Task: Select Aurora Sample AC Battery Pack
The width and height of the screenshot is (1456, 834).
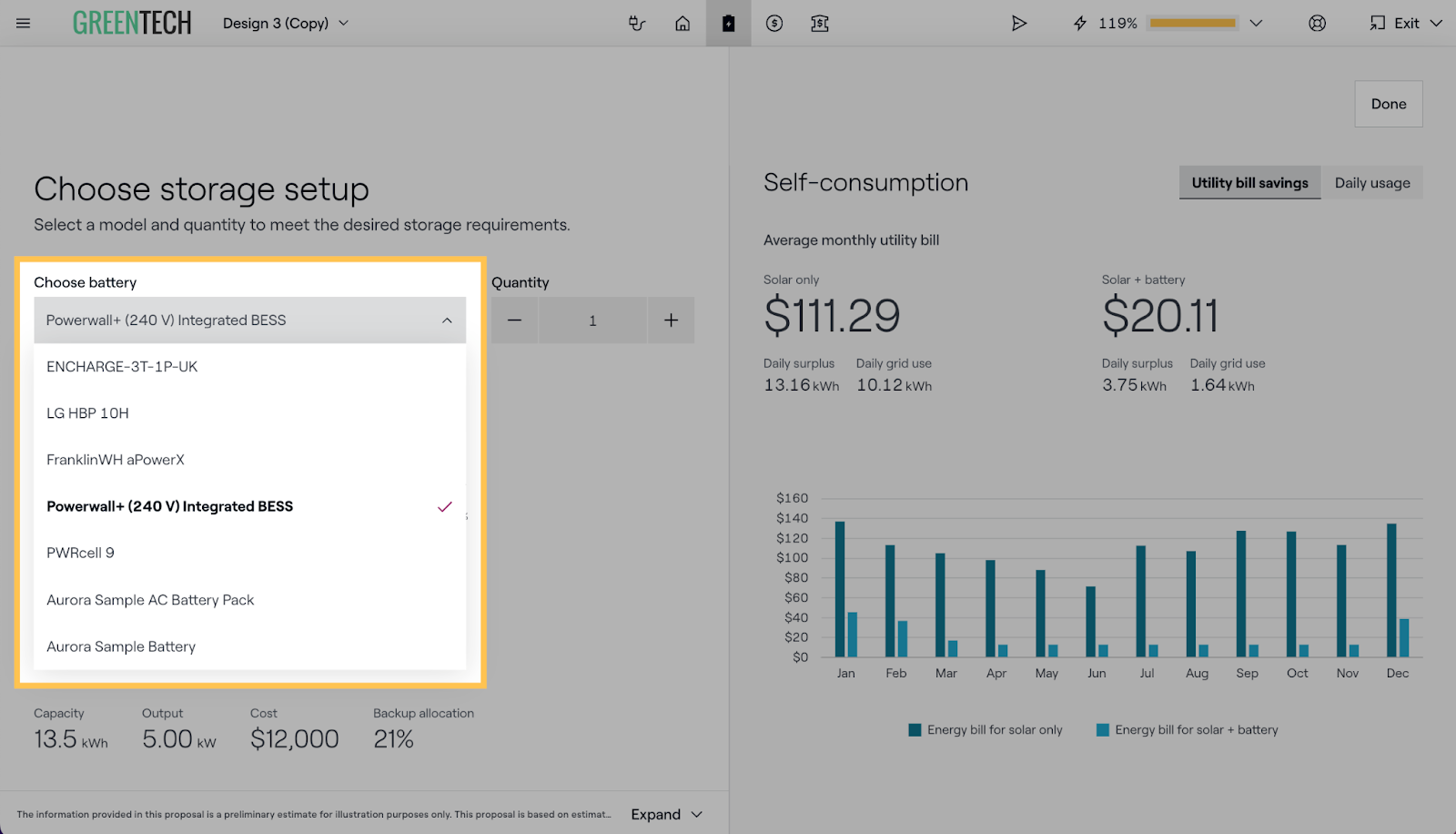Action: point(249,600)
